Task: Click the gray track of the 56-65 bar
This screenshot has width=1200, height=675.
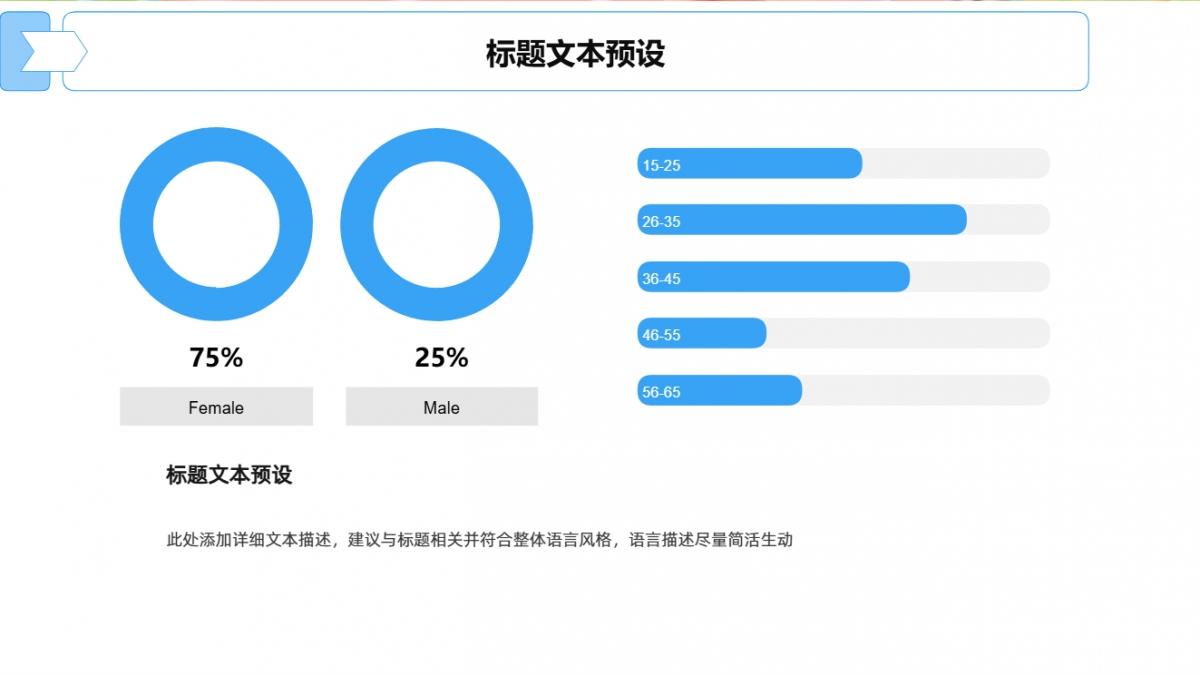Action: tap(925, 391)
